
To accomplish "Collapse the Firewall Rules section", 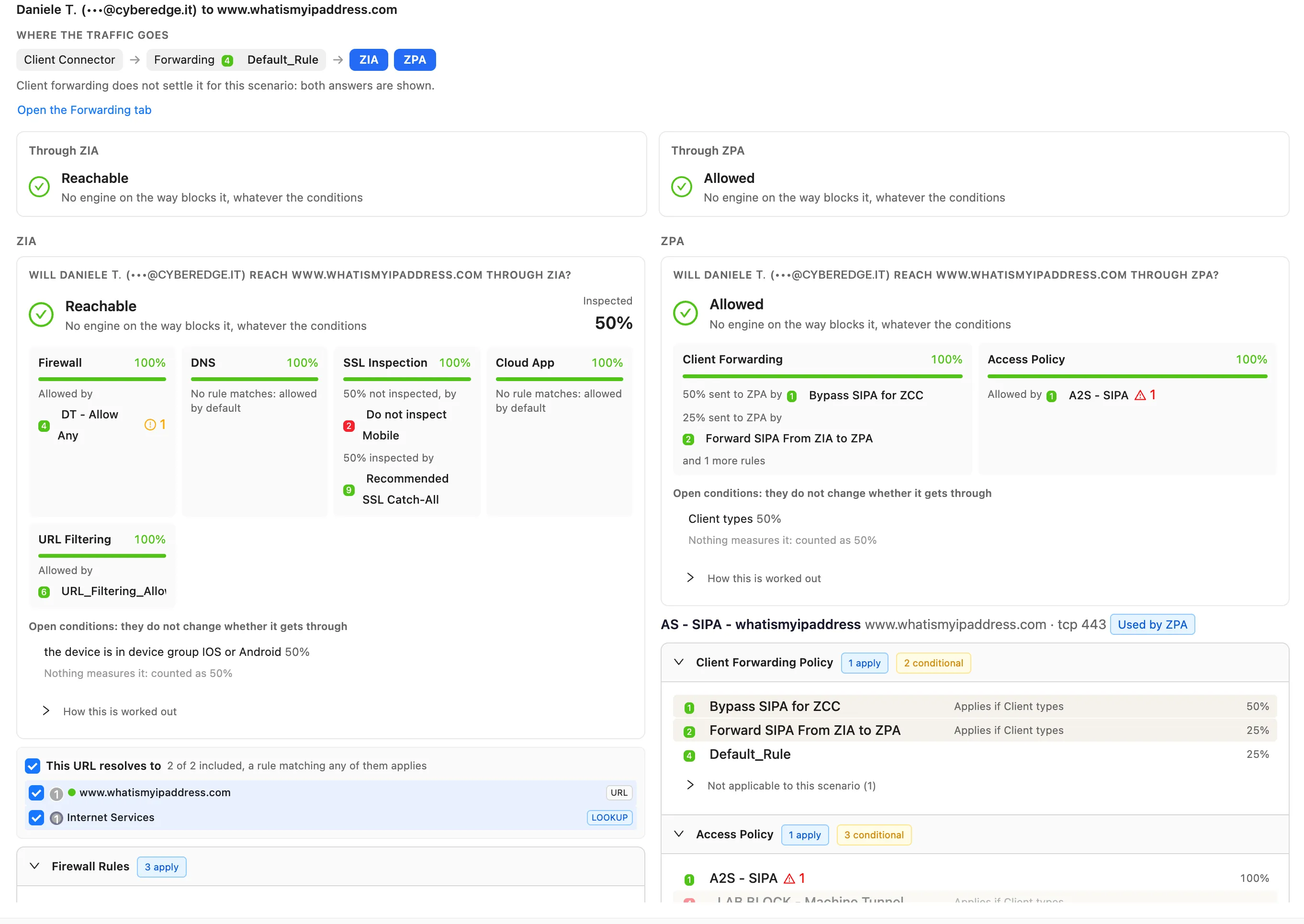I will tap(34, 866).
